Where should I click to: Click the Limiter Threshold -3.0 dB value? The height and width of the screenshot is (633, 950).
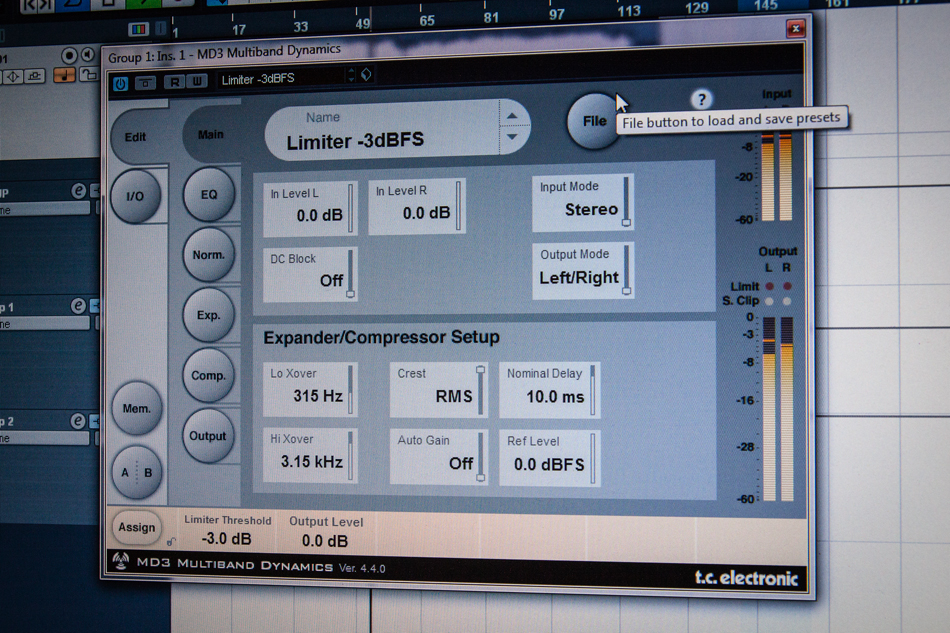(x=227, y=539)
